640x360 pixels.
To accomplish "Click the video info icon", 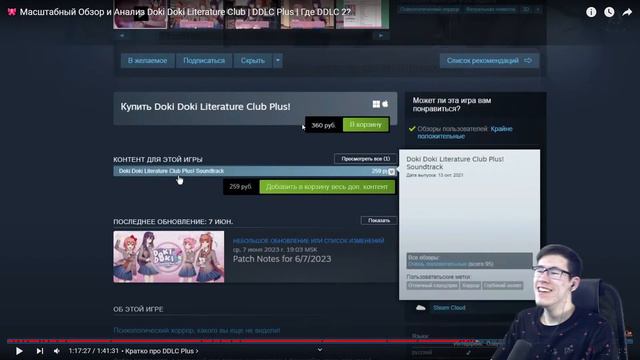I will coord(591,12).
